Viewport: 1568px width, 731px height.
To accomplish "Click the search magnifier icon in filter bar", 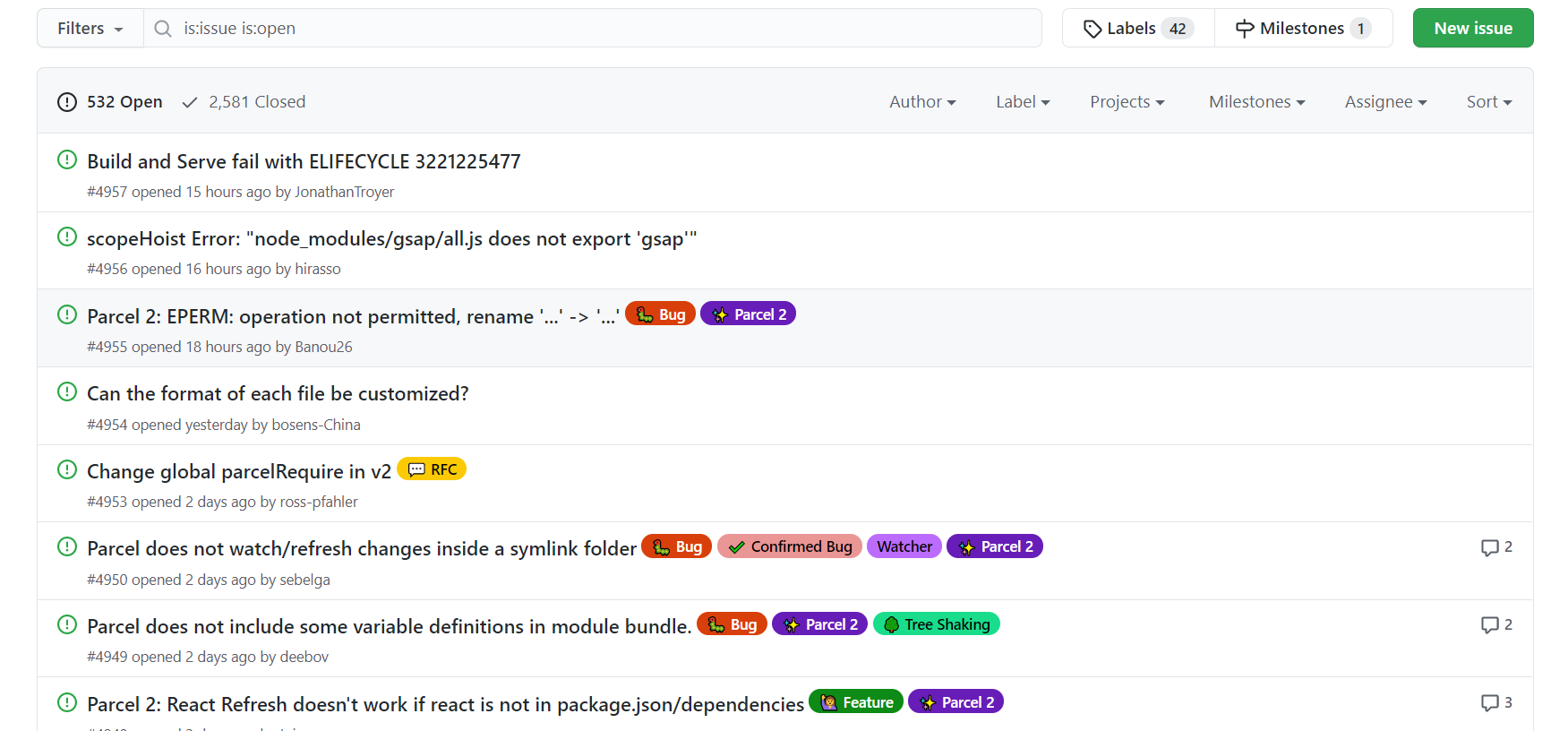I will 163,29.
